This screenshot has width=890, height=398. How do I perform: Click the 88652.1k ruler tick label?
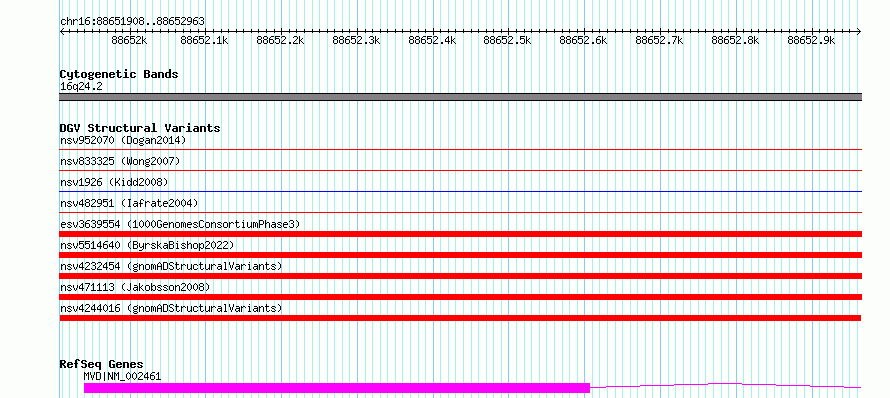[204, 40]
